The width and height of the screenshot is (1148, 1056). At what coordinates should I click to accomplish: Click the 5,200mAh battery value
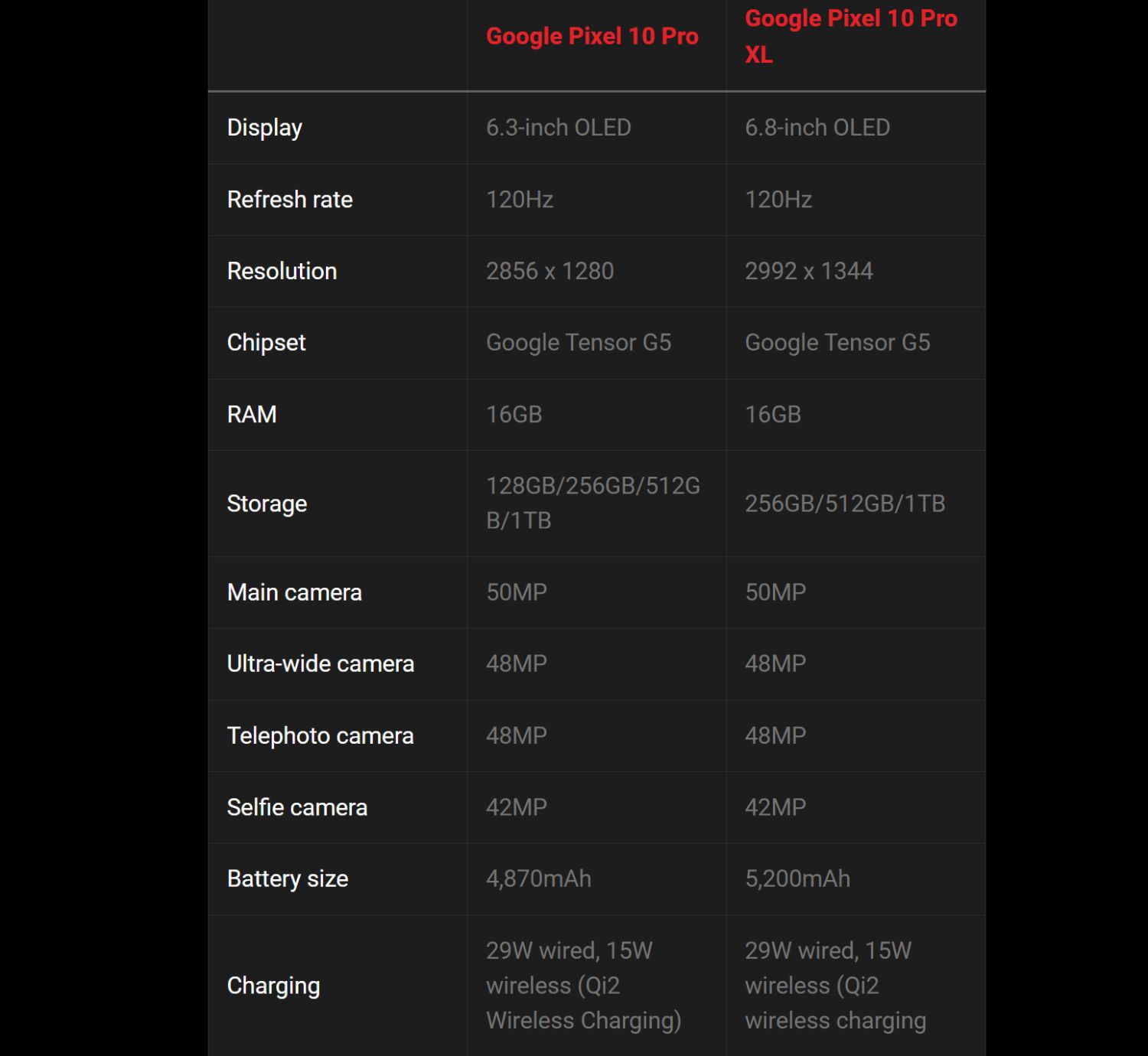coord(797,879)
